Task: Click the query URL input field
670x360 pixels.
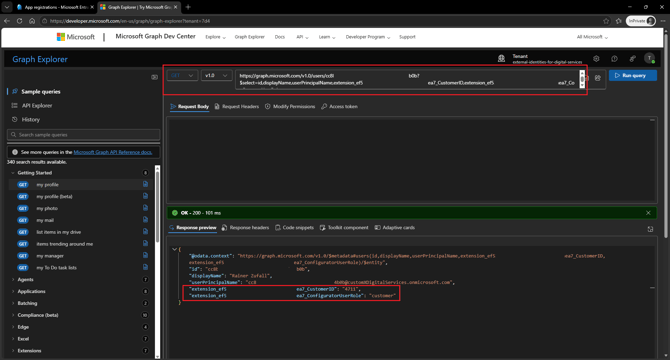Action: coord(408,79)
